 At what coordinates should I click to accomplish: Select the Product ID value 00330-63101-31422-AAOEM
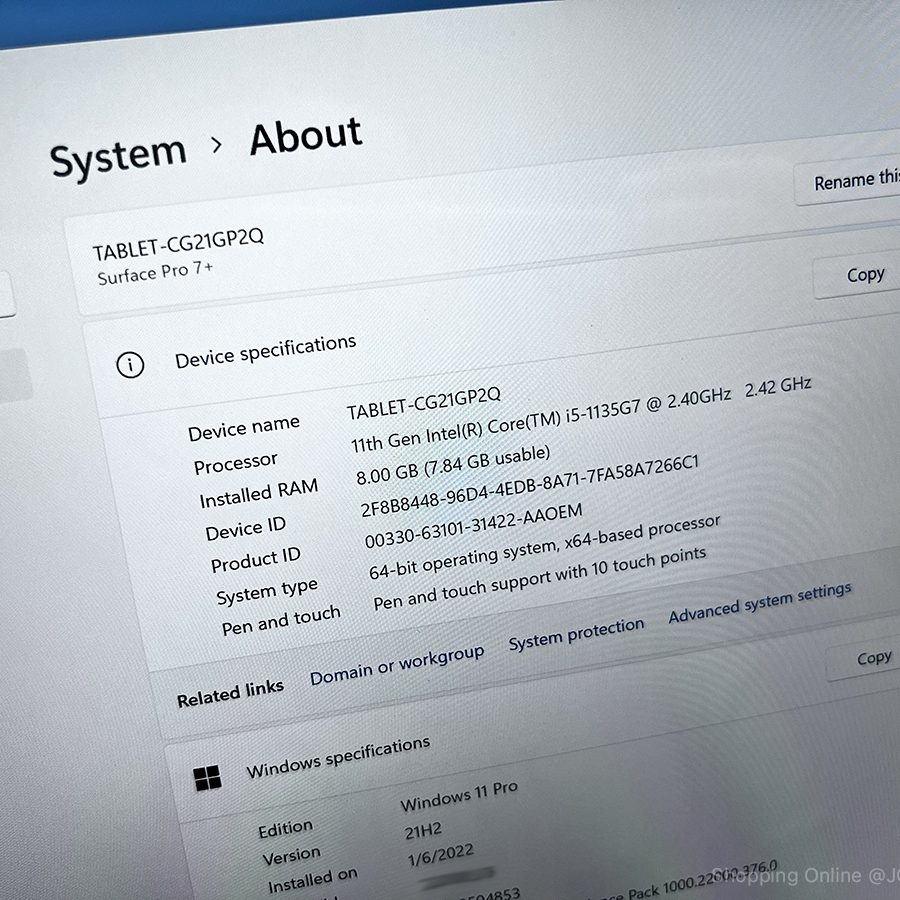[474, 526]
